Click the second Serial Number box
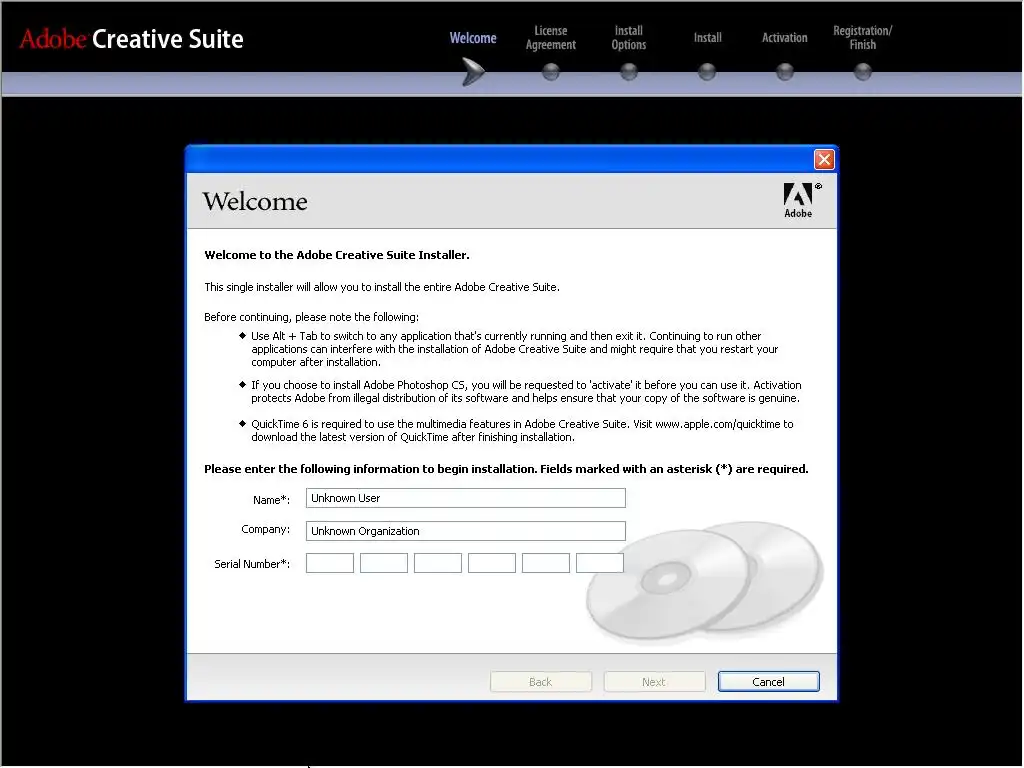 click(x=384, y=563)
